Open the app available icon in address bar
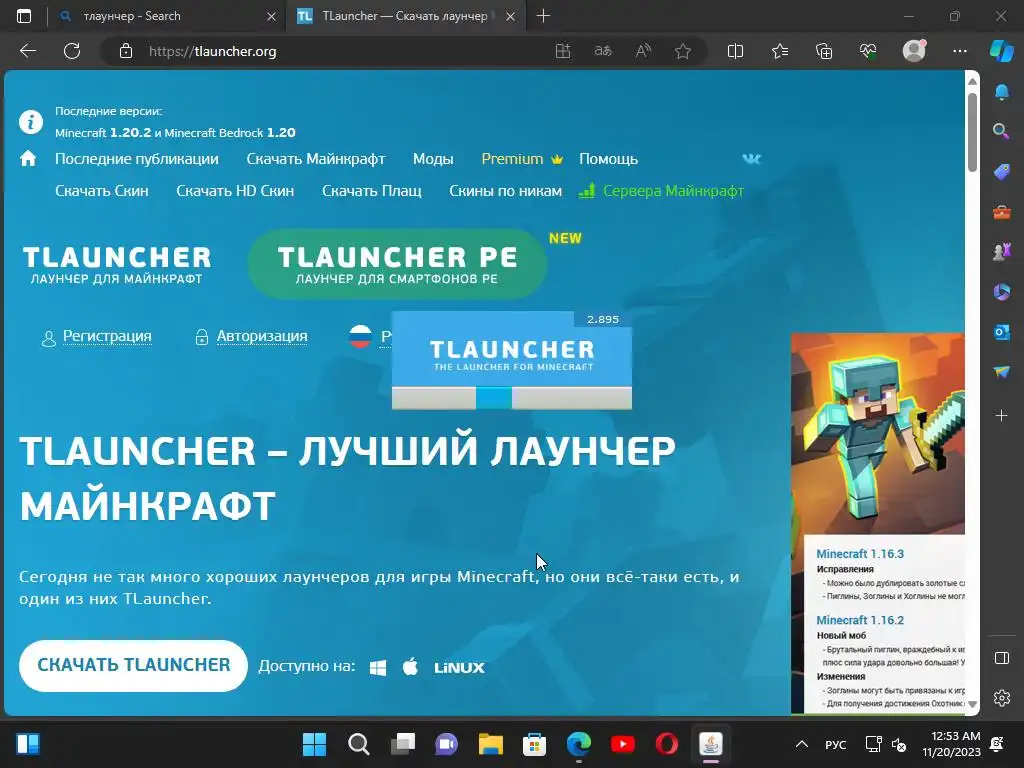The image size is (1024, 768). point(562,51)
